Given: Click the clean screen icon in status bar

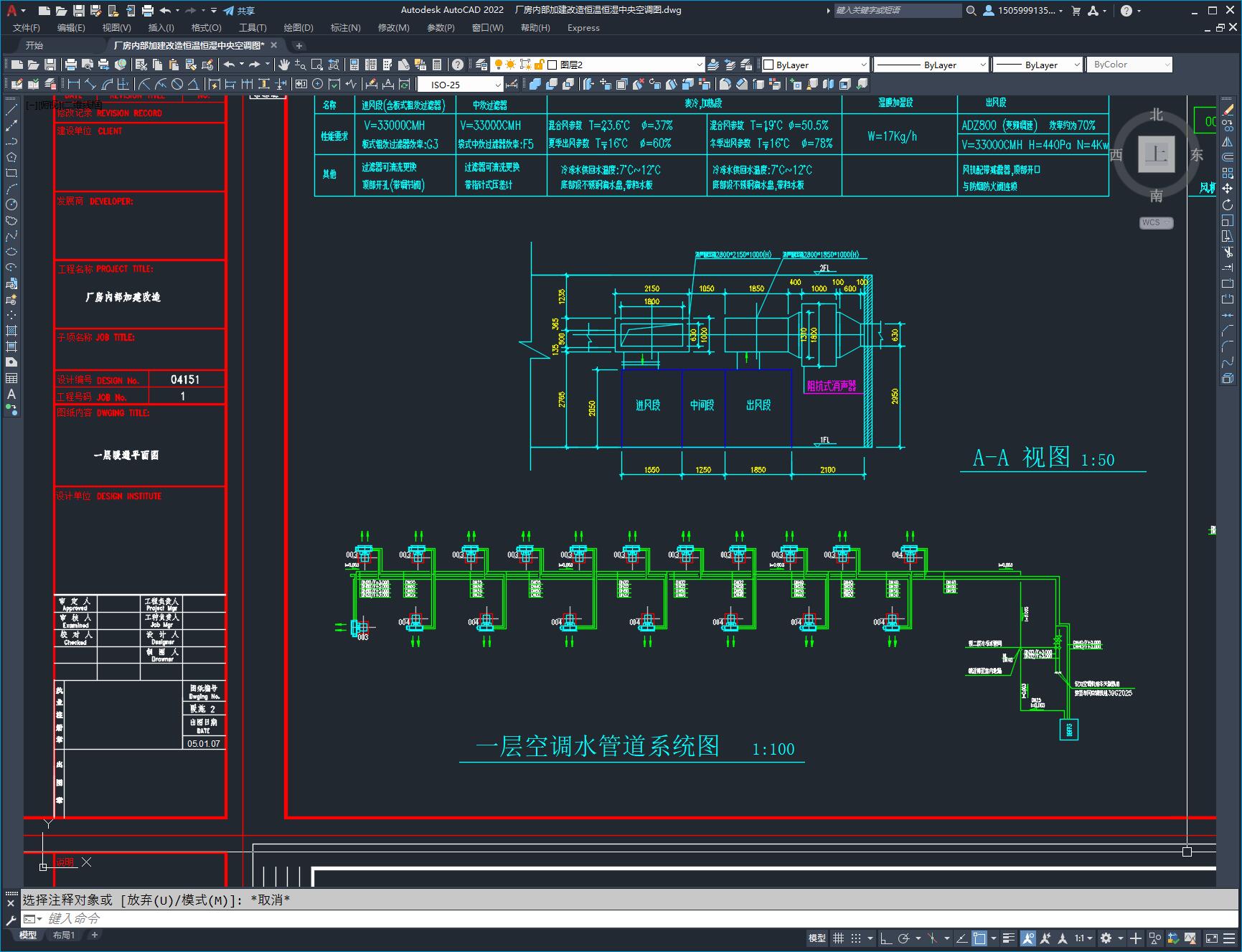Looking at the screenshot, I should coord(1211,938).
